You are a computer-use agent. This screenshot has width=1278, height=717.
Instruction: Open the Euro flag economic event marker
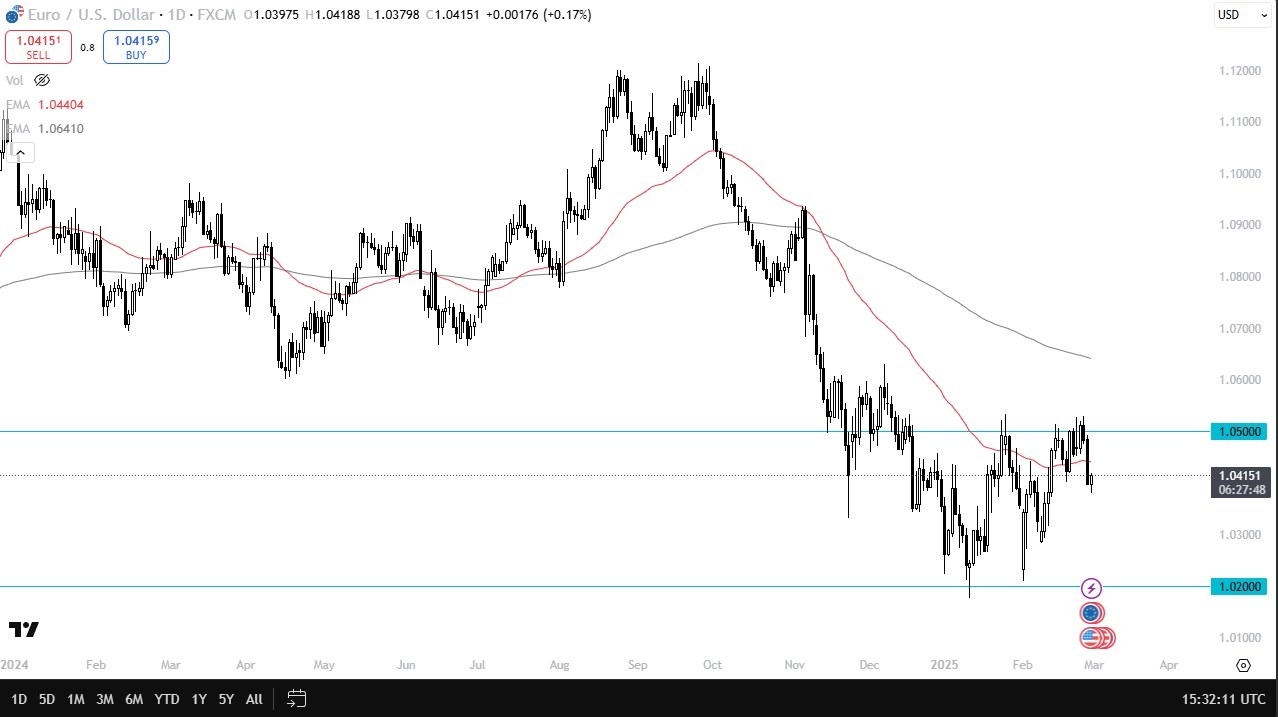click(x=1091, y=613)
